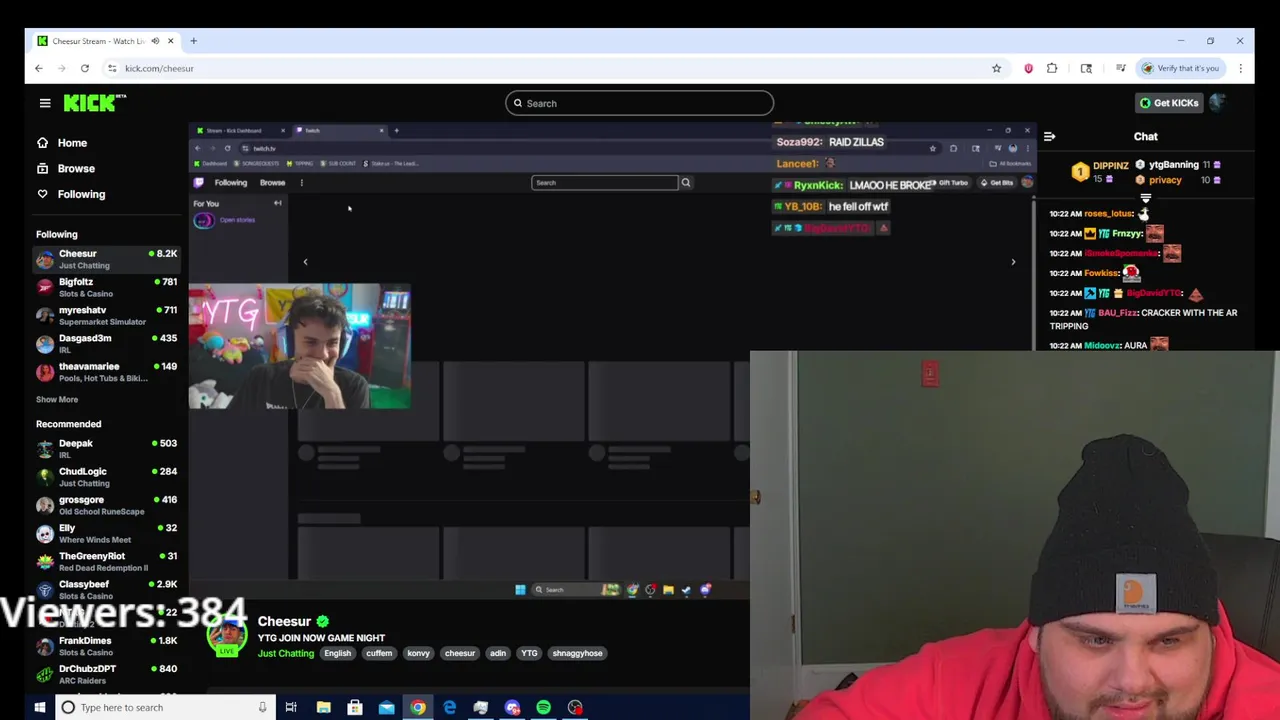Select the shnaggyhose tag
This screenshot has width=1280, height=720.
577,653
